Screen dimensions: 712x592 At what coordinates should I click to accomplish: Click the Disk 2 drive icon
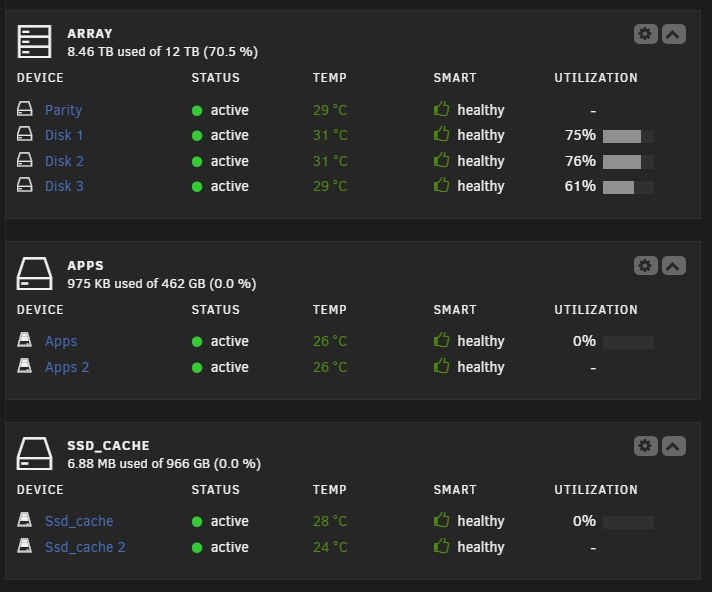[25, 161]
